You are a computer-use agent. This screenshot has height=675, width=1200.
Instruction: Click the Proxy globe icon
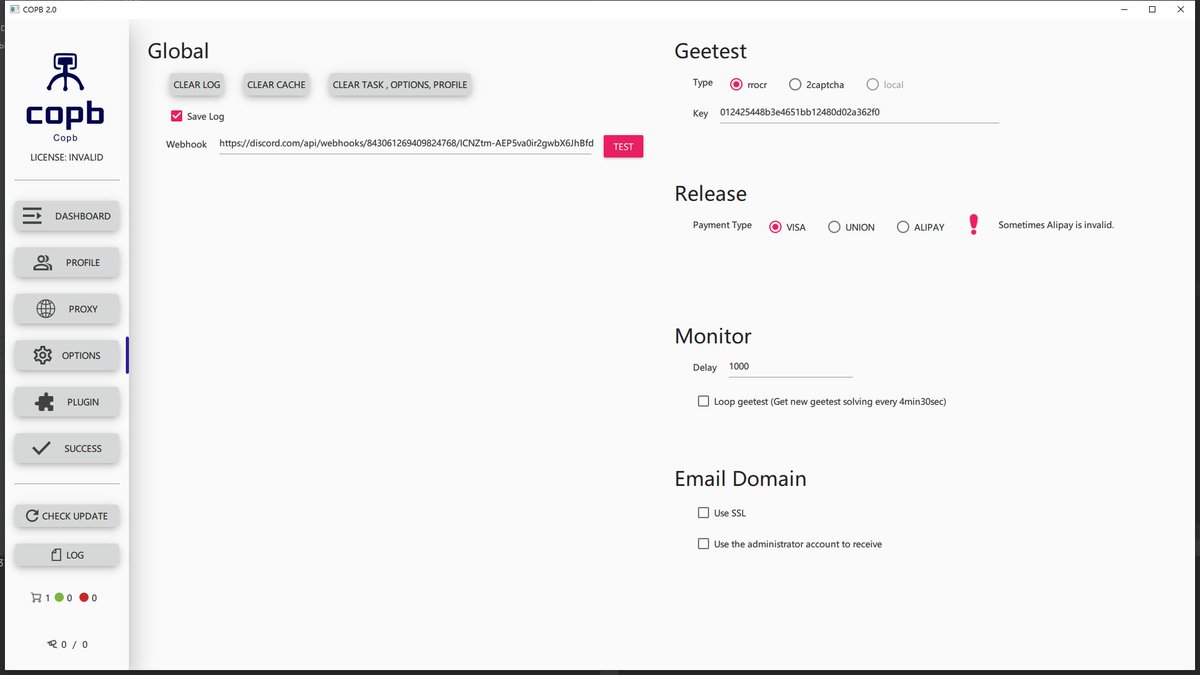tap(46, 309)
